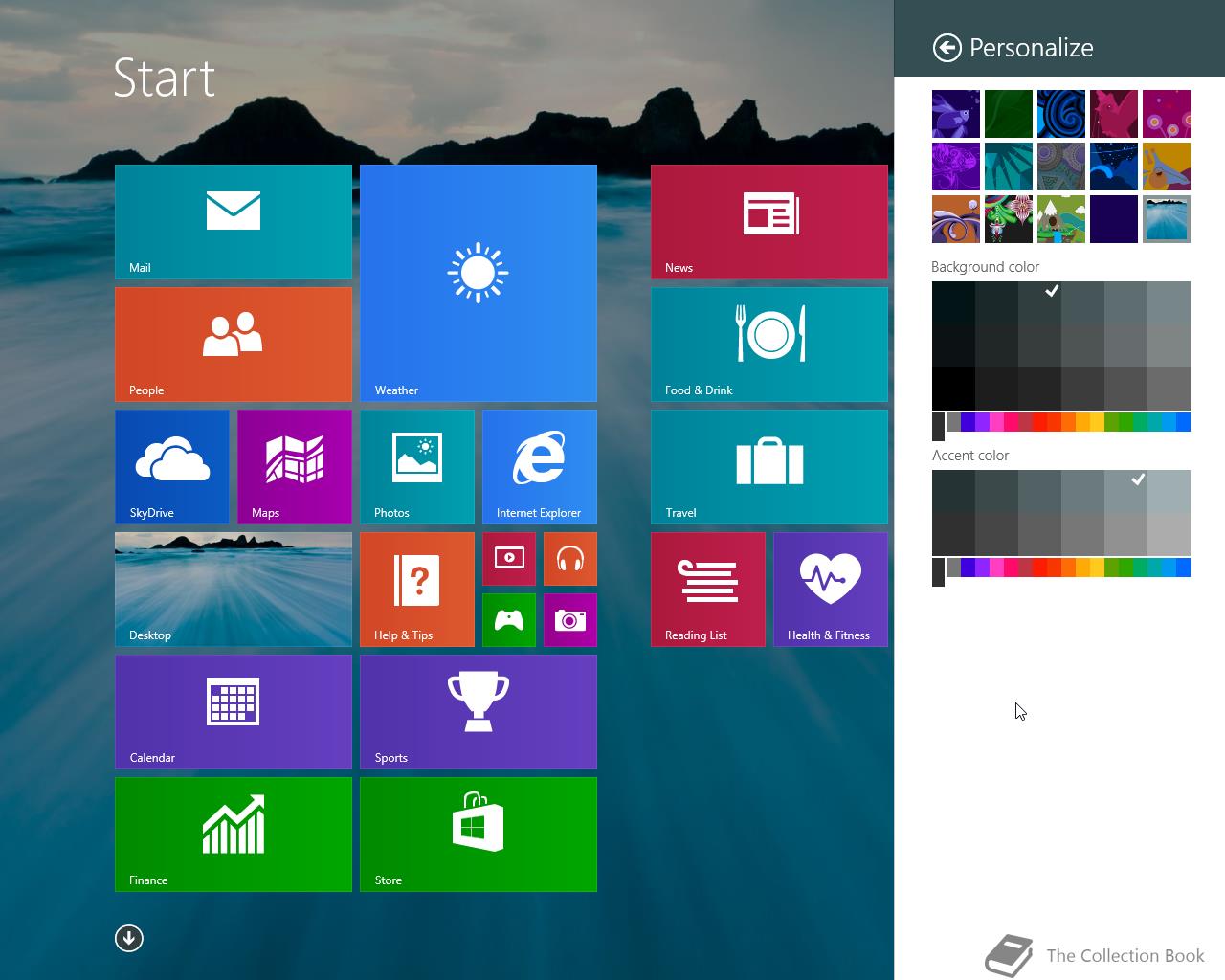Open the Maps tile
The width and height of the screenshot is (1225, 980).
click(295, 467)
